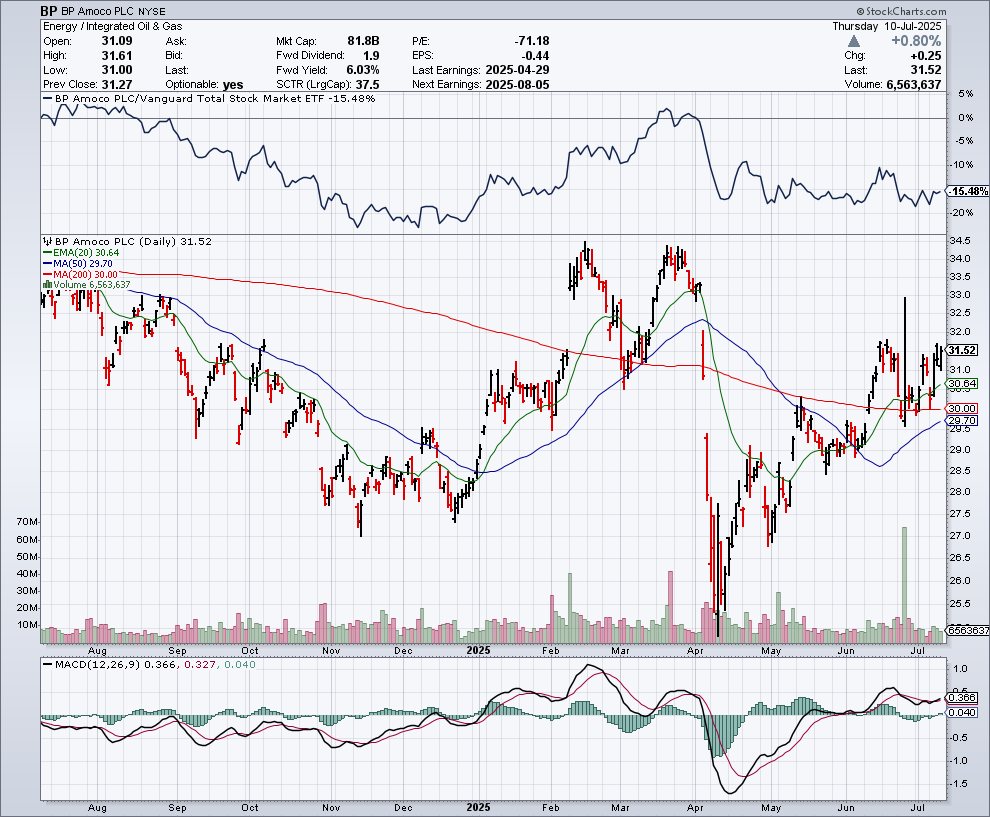Click the StockCharts.com copyright label
Viewport: 990px width, 817px height.
pos(902,11)
